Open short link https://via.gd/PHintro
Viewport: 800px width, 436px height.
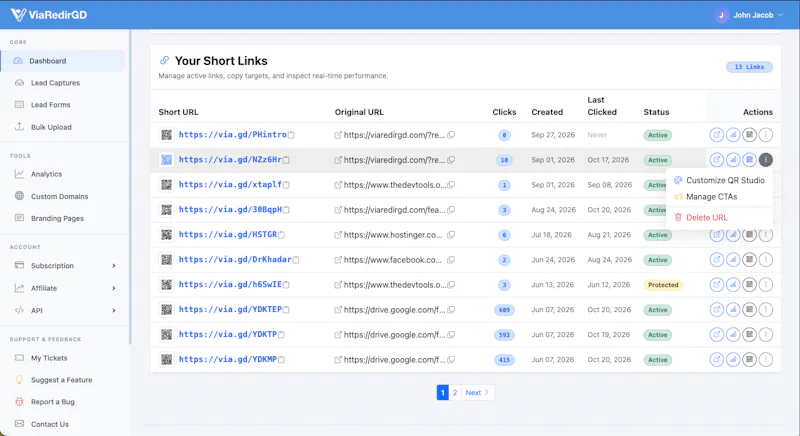pyautogui.click(x=232, y=135)
